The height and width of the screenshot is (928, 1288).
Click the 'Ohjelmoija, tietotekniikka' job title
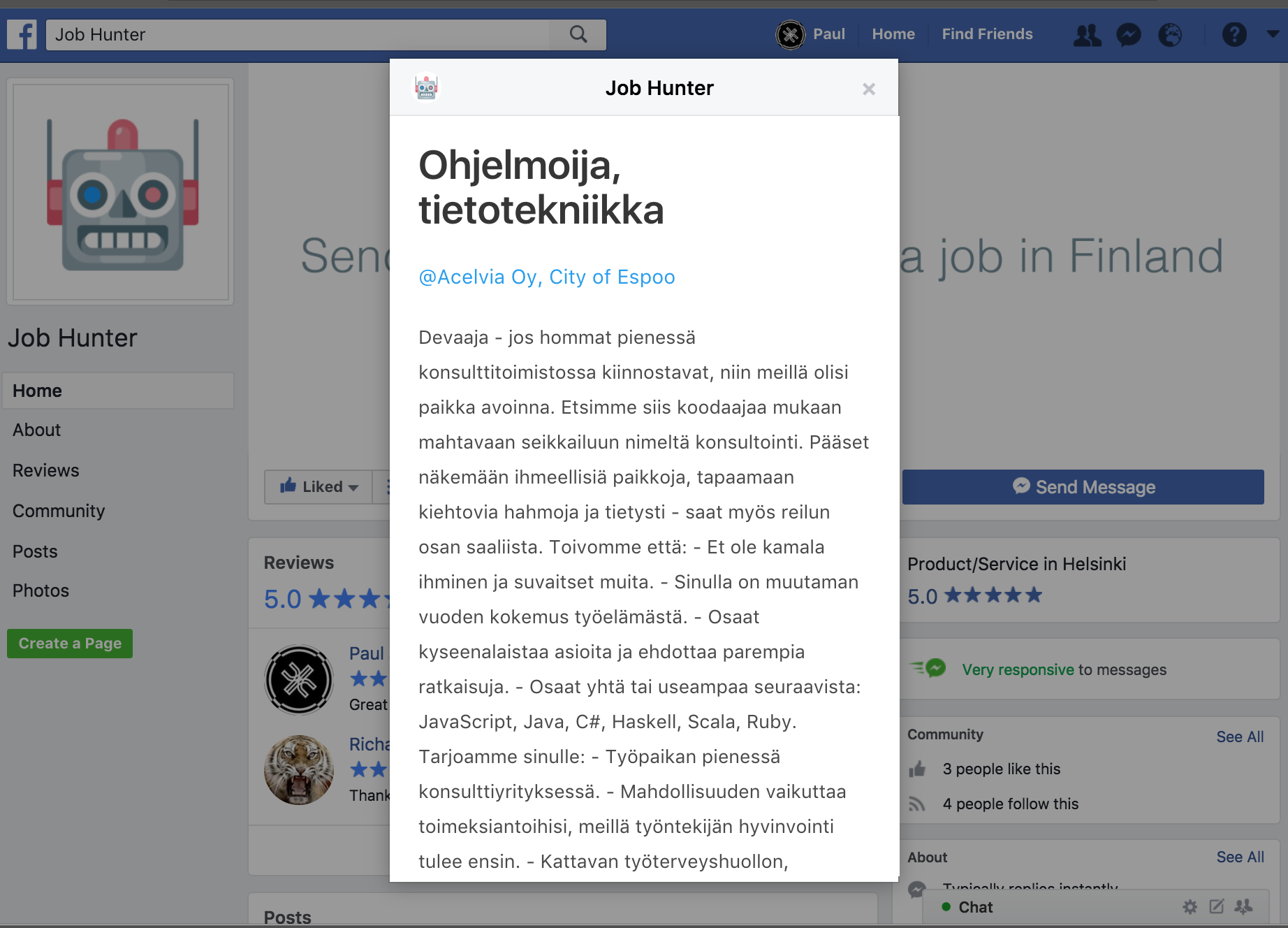tap(541, 187)
